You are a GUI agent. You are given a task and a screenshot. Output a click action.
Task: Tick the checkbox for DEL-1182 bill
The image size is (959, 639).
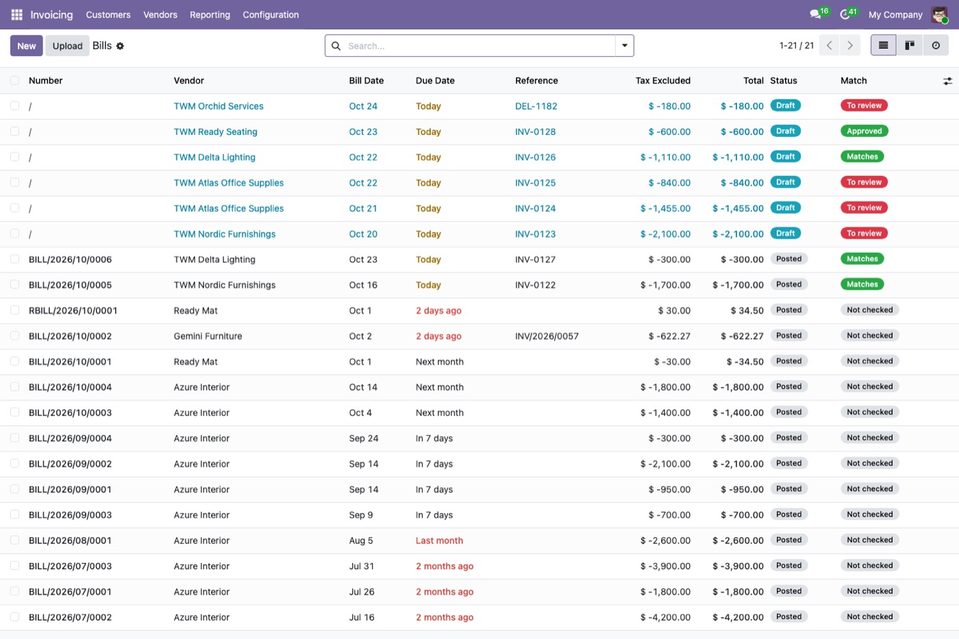coord(15,106)
